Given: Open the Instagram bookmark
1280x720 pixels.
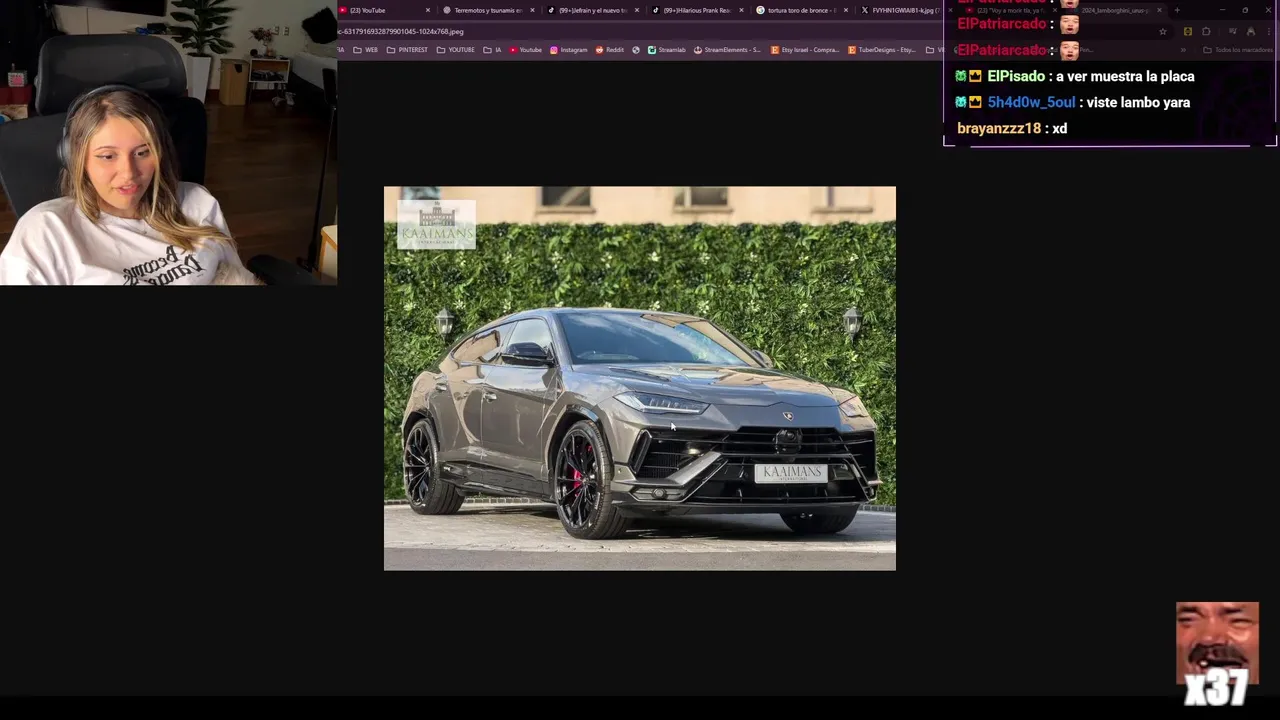Looking at the screenshot, I should (568, 50).
